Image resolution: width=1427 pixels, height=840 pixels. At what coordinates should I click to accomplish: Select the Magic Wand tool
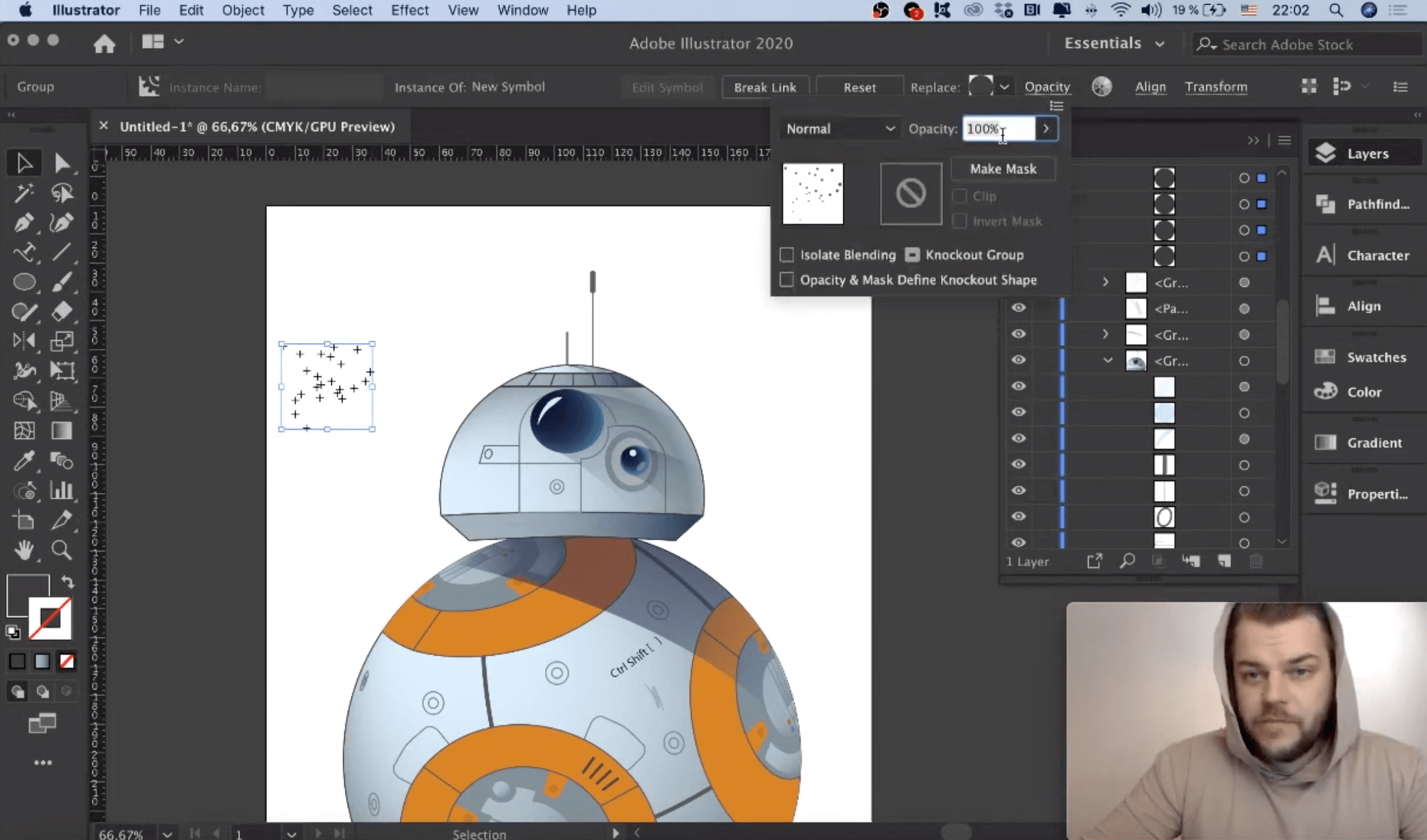[x=24, y=193]
